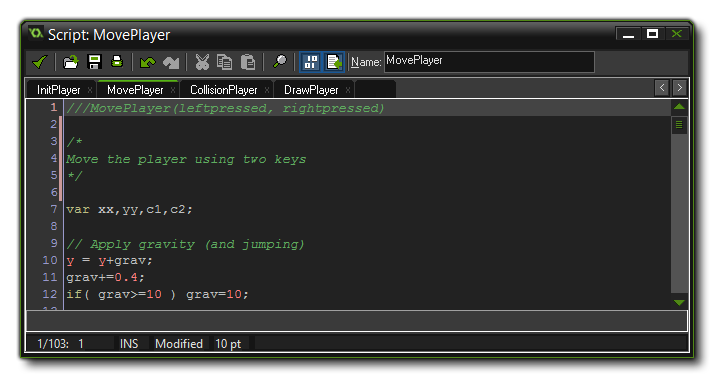Image resolution: width=714 pixels, height=378 pixels.
Task: Print the script with the printer icon
Action: [117, 61]
